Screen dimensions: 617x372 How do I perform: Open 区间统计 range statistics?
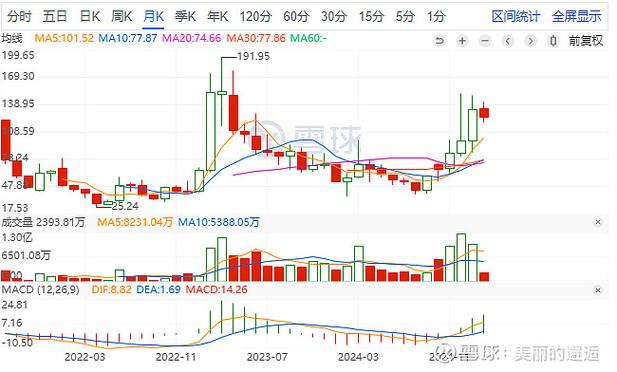(516, 16)
